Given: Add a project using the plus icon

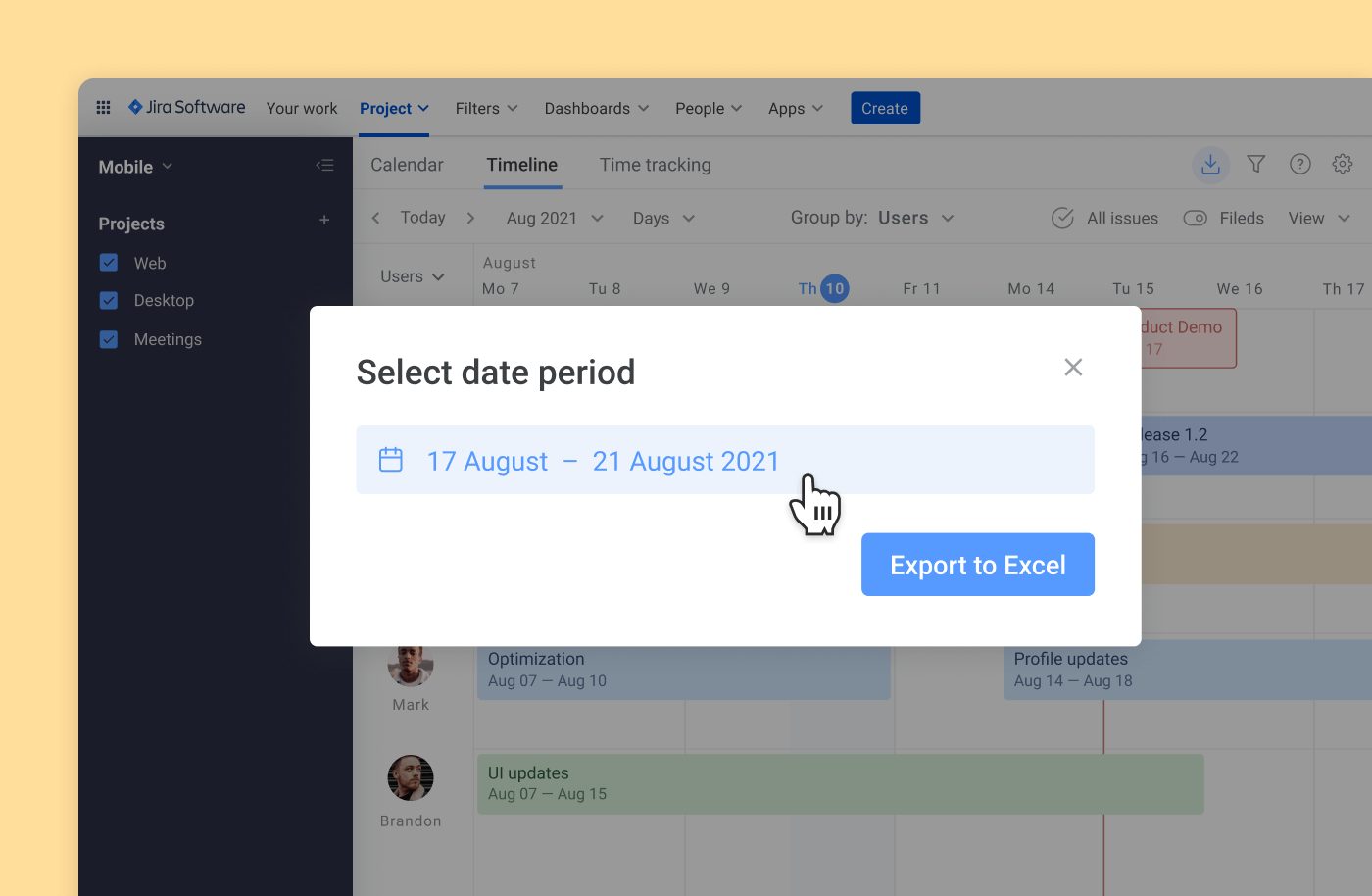Looking at the screenshot, I should pyautogui.click(x=324, y=221).
